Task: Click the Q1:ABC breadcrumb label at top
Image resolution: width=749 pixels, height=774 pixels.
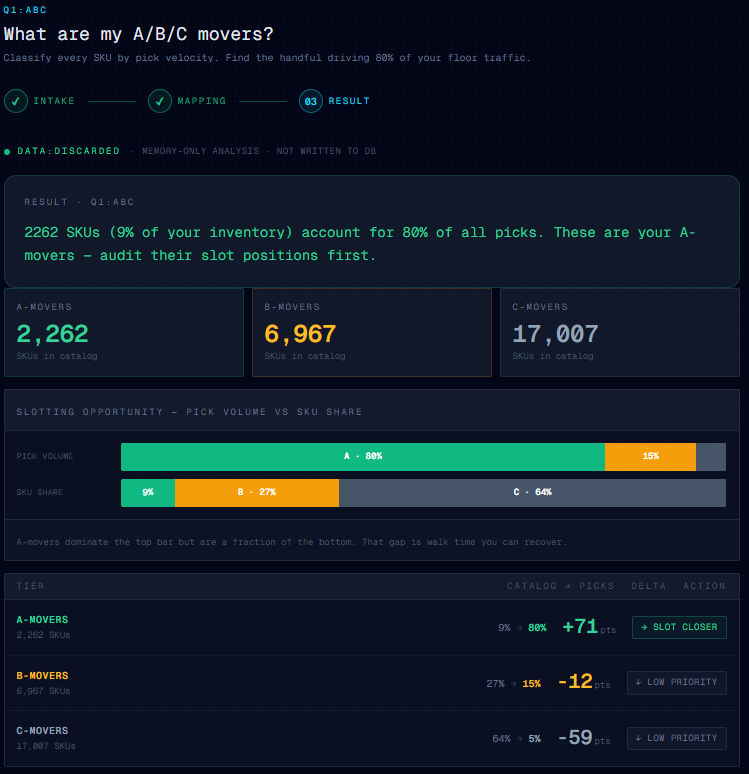Action: tap(25, 10)
